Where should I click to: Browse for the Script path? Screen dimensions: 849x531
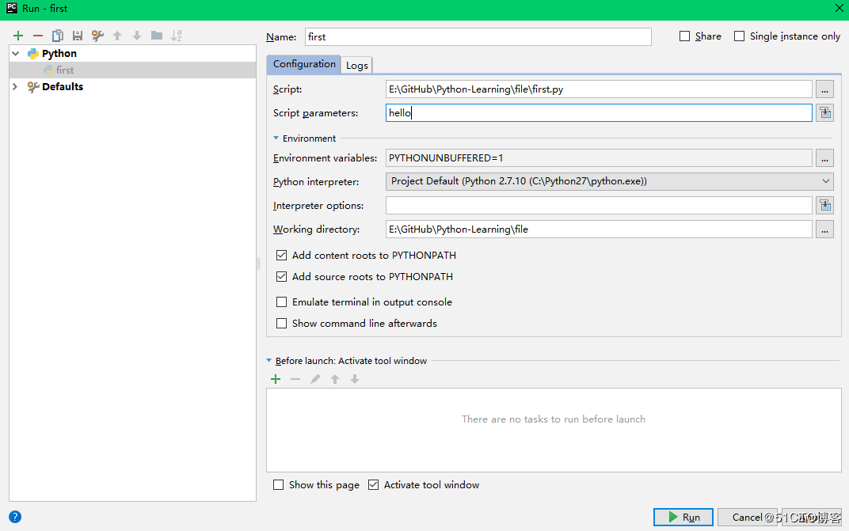[825, 89]
